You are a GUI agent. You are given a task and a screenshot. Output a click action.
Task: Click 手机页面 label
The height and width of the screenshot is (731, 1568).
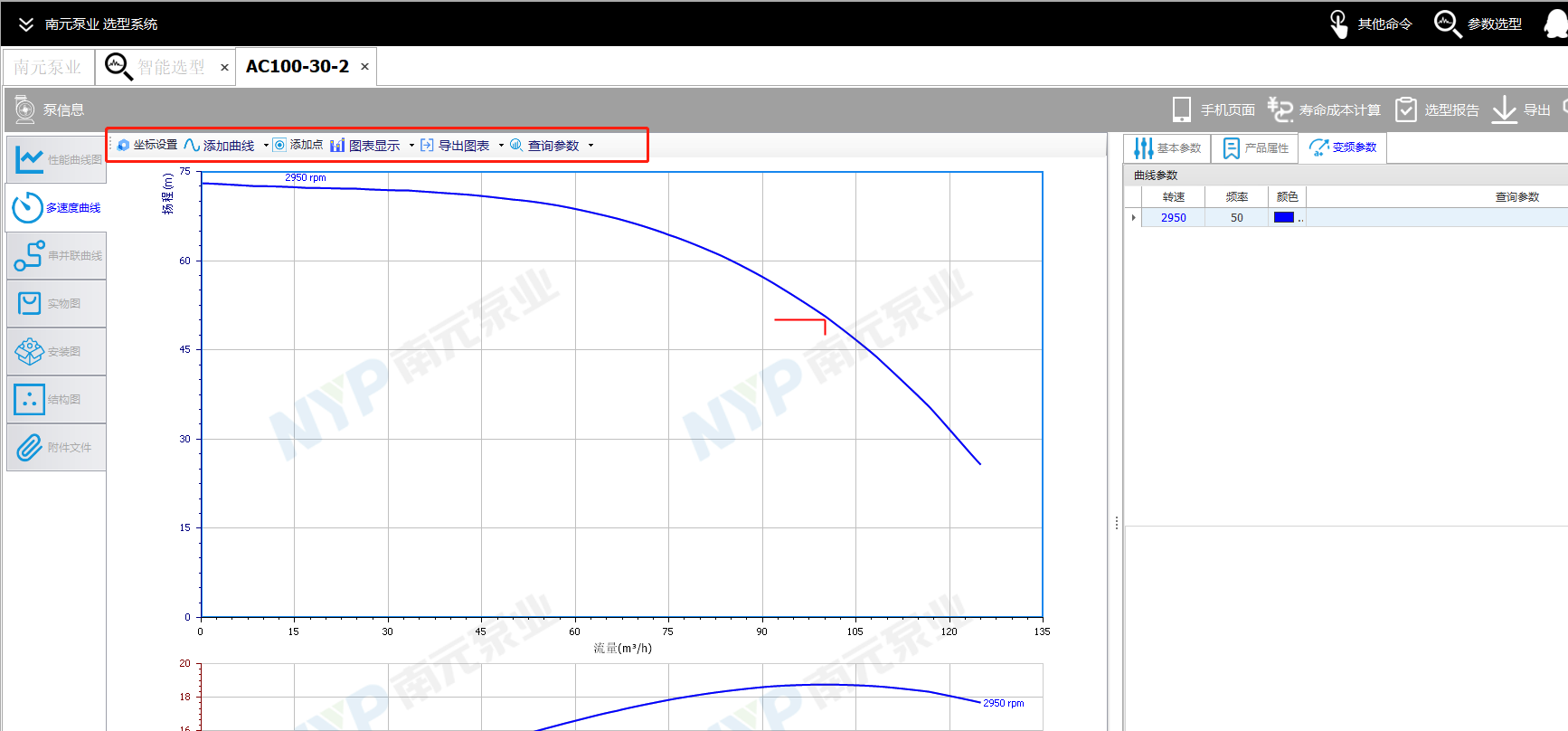[x=1228, y=110]
